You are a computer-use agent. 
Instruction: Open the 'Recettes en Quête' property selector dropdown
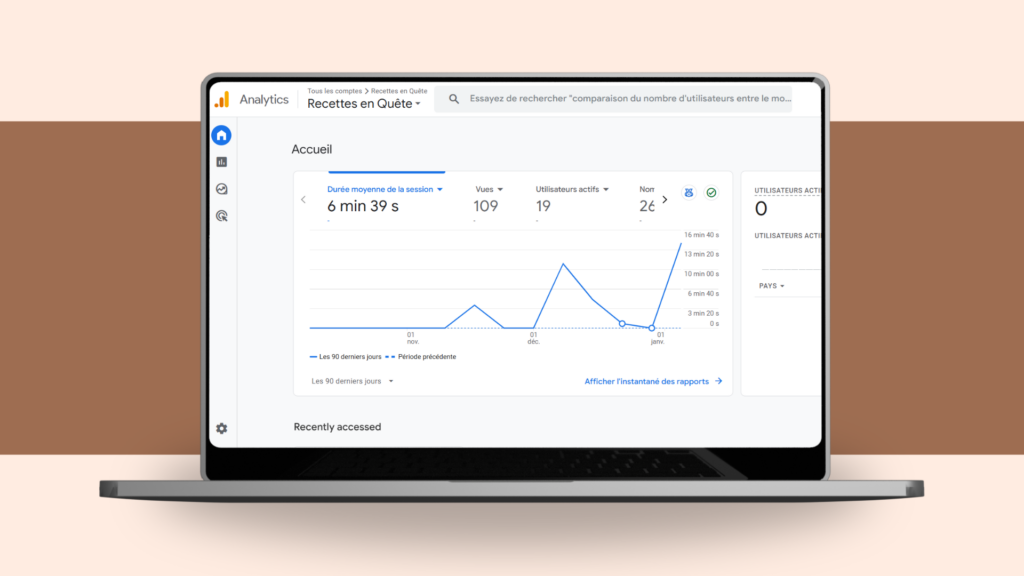click(364, 104)
